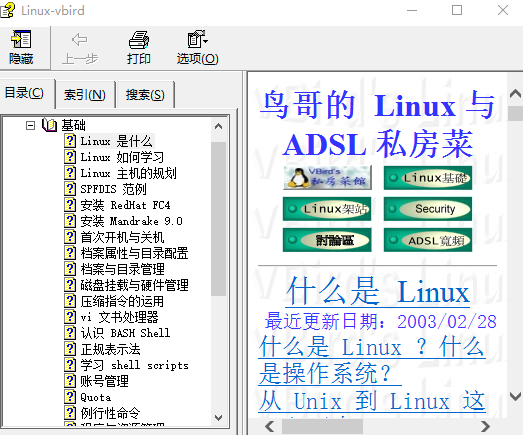Open the 学习 shell scripts topic
Image resolution: width=523 pixels, height=435 pixels.
(x=134, y=365)
